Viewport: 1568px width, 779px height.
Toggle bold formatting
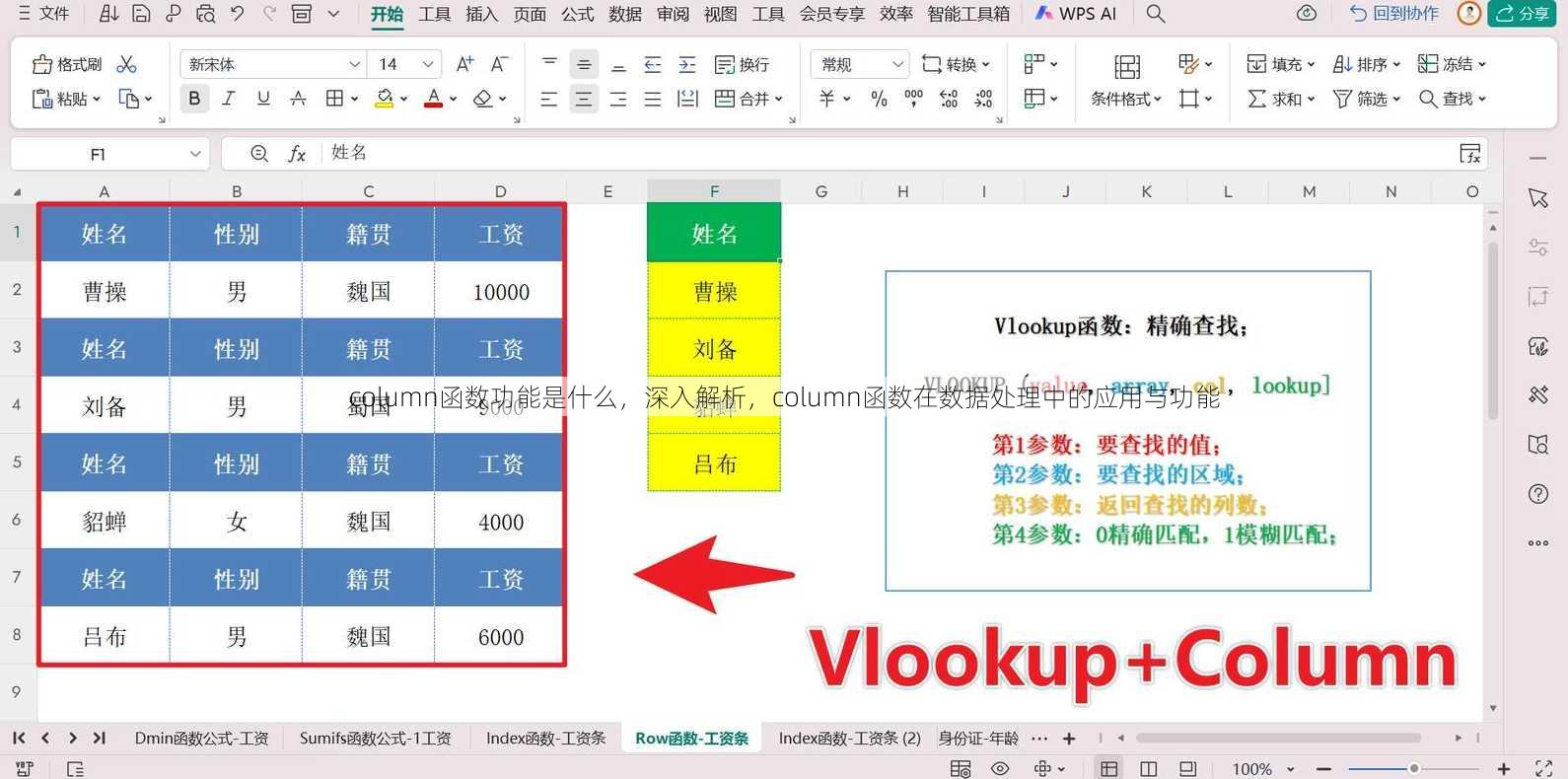[x=194, y=99]
